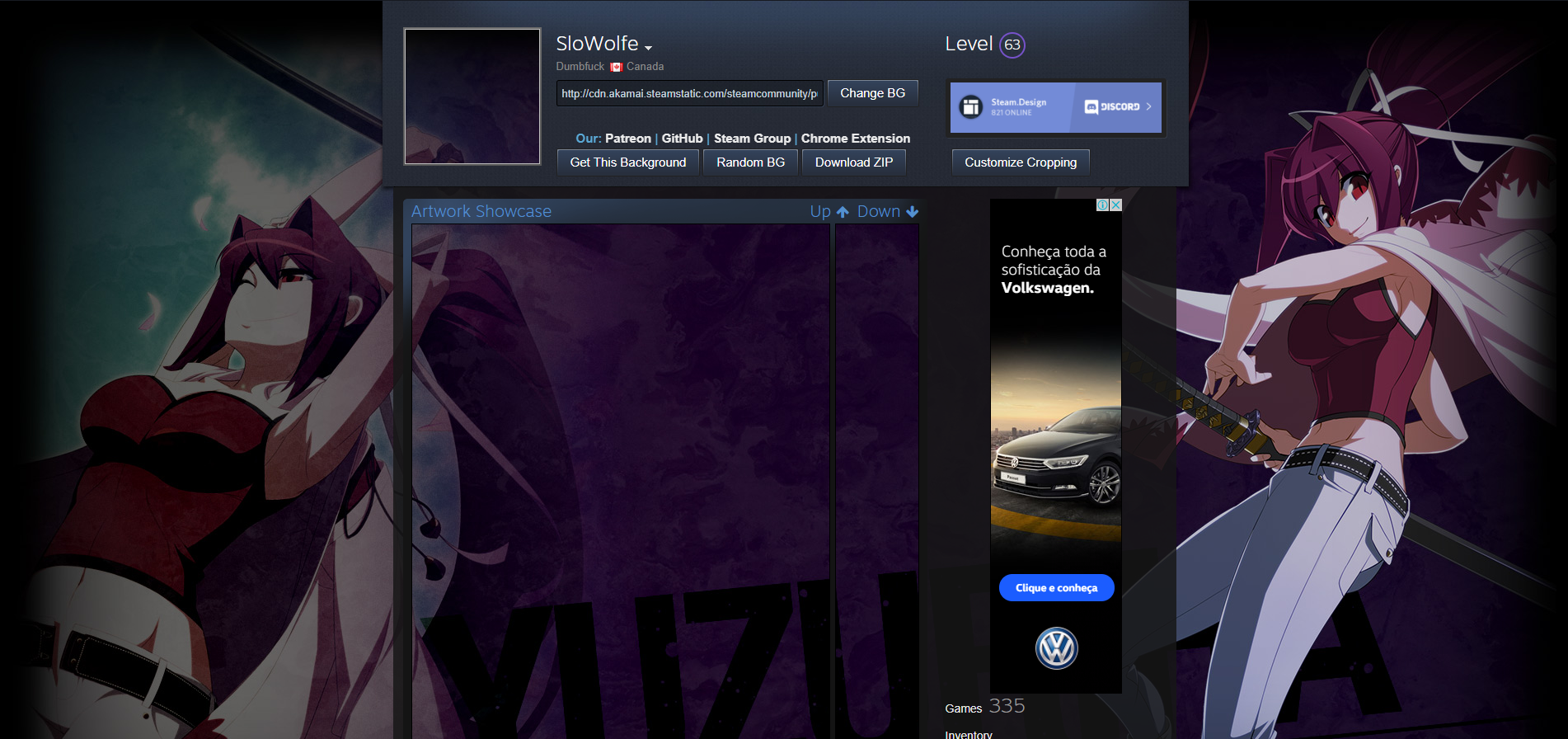Click the 'Level' label text
This screenshot has height=739, width=1568.
969,44
